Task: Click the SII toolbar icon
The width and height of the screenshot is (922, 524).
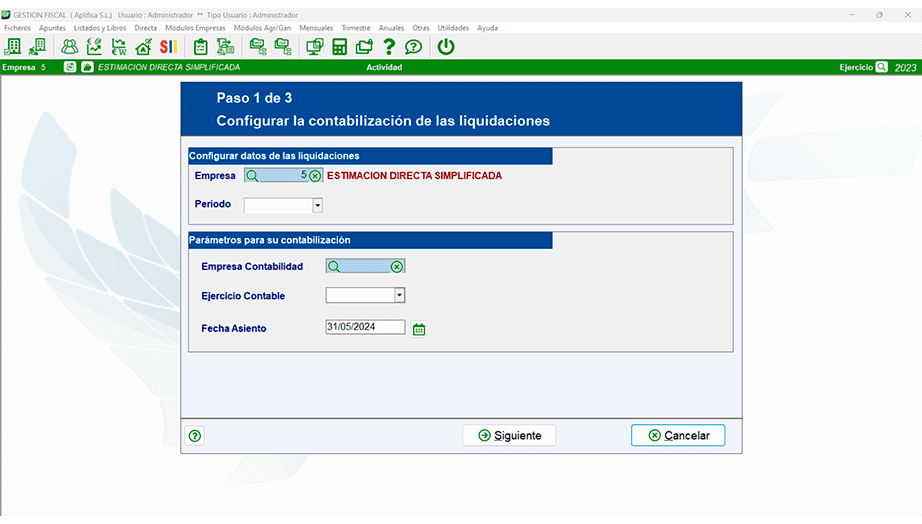Action: click(169, 47)
